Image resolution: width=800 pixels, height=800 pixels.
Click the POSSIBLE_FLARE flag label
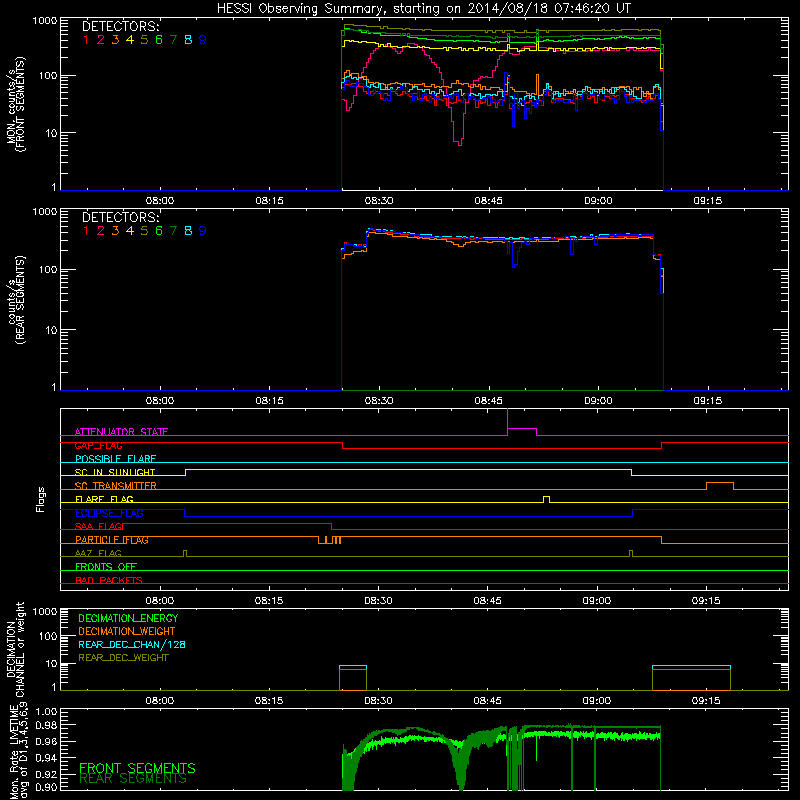click(115, 459)
